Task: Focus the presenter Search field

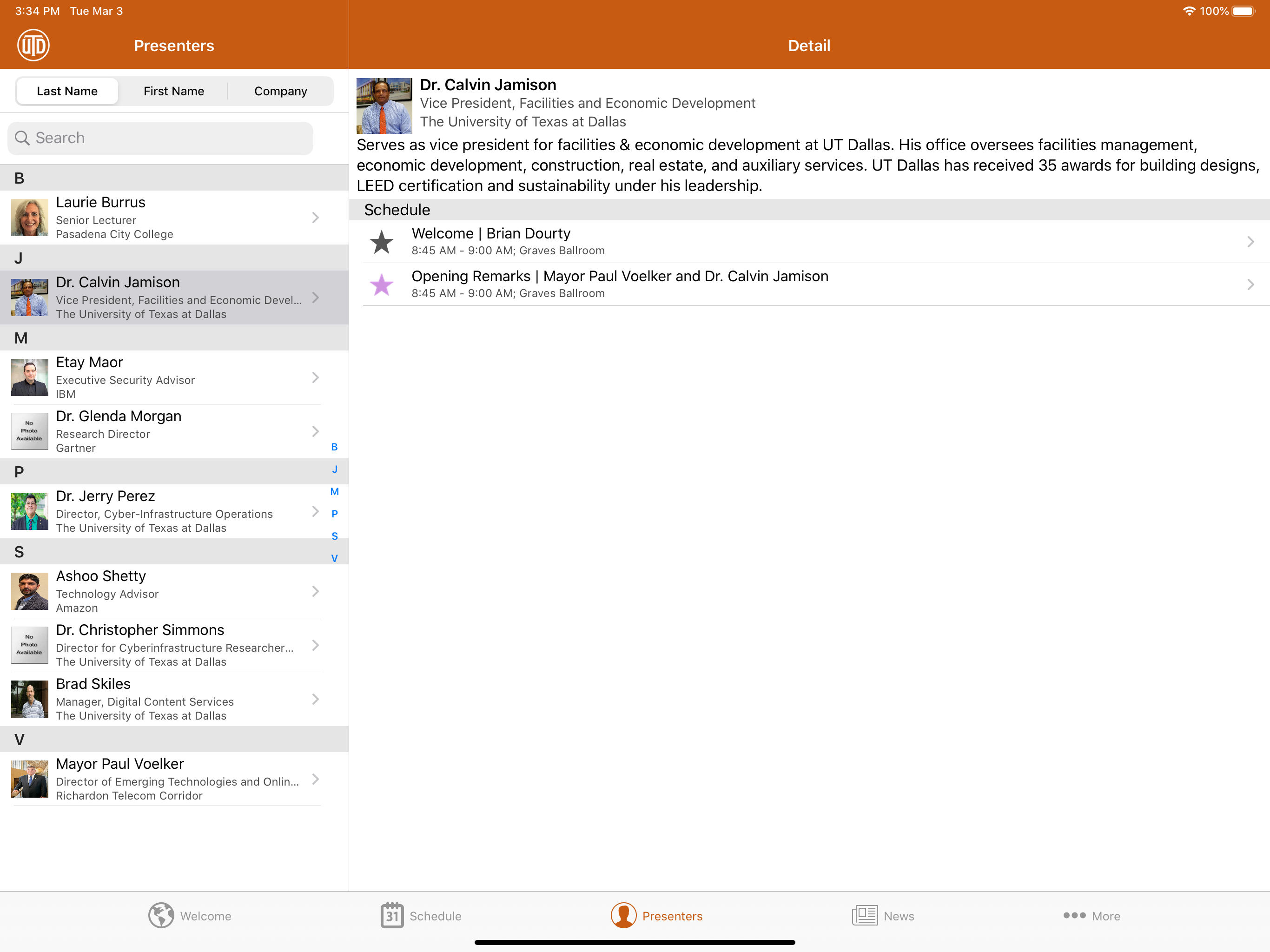Action: click(160, 138)
